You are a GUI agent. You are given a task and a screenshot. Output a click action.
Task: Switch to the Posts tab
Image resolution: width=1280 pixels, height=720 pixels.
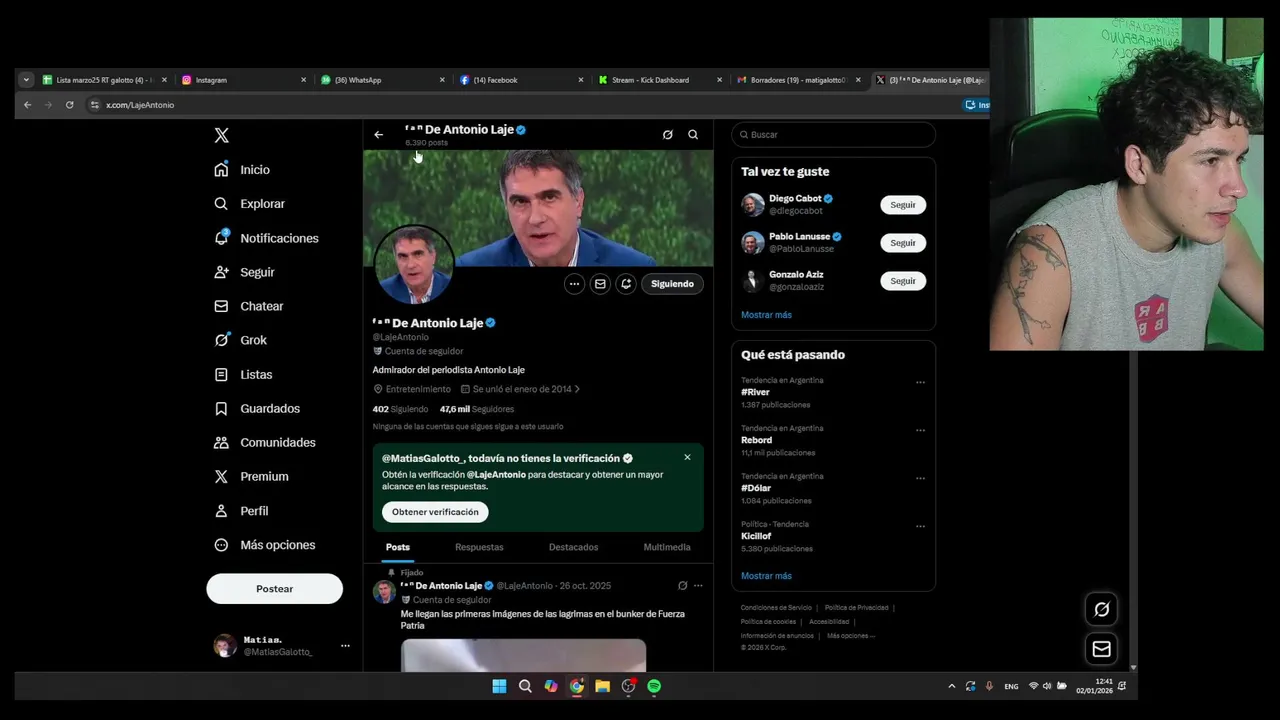398,547
